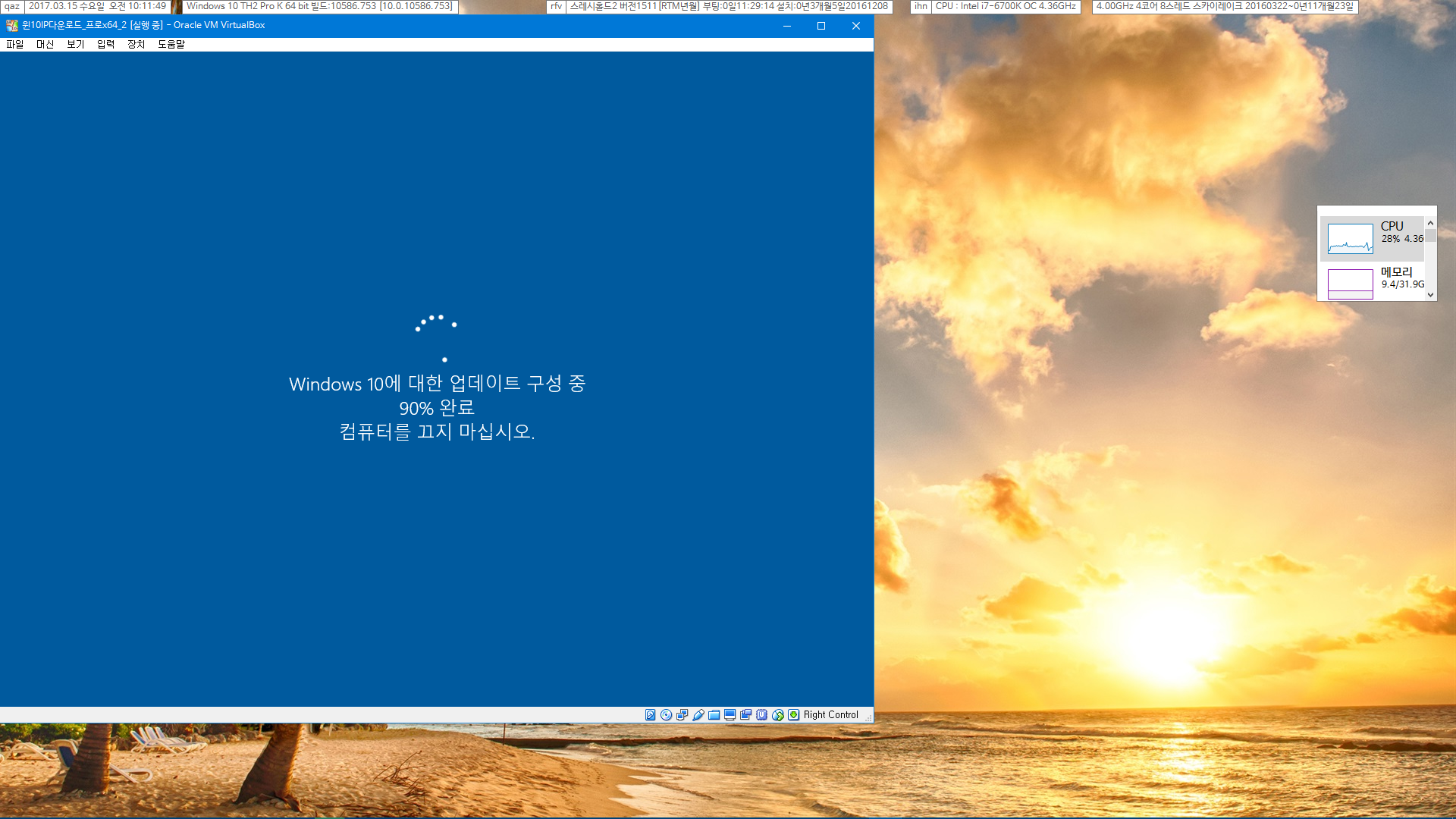Click the 컴퓨터를 끄지 마십시오 message
Viewport: 1456px width, 819px height.
coord(437,431)
